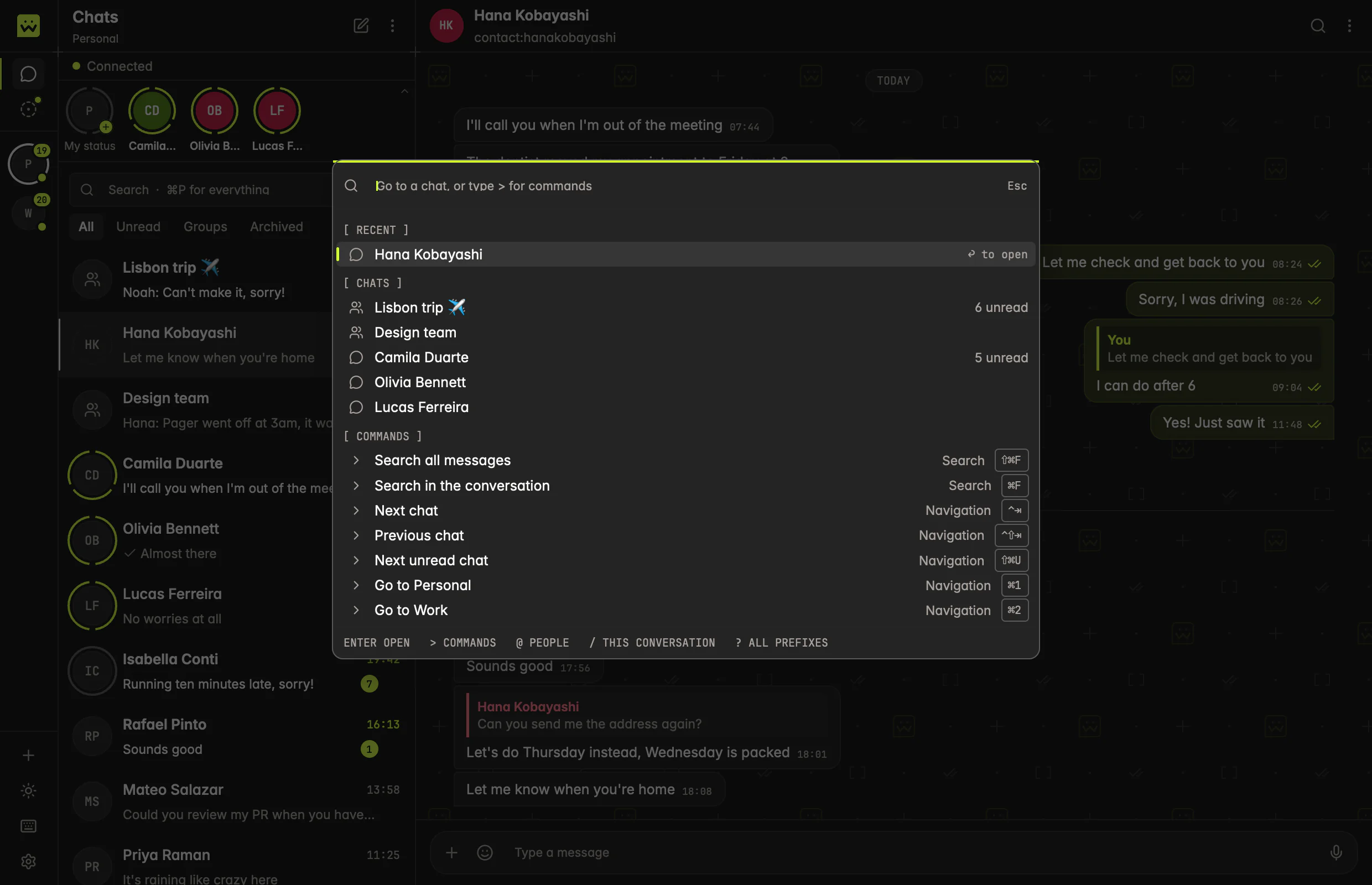
Task: Switch to the Unread filter tab
Action: 138,226
